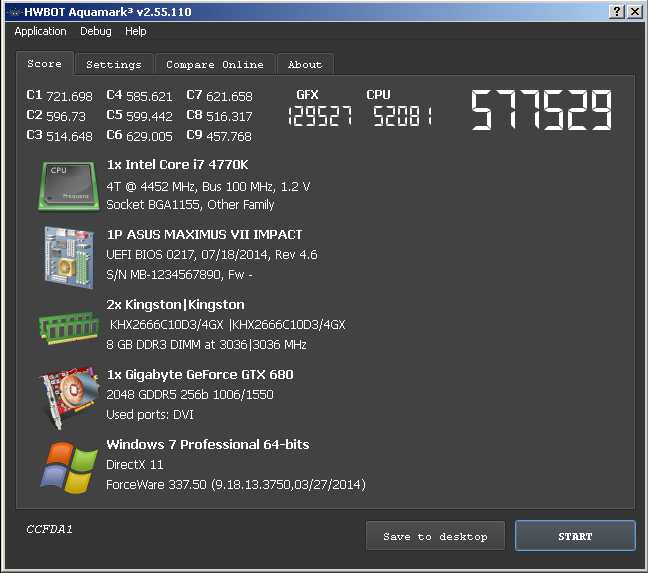
Task: Open the Debug menu
Action: (x=96, y=32)
